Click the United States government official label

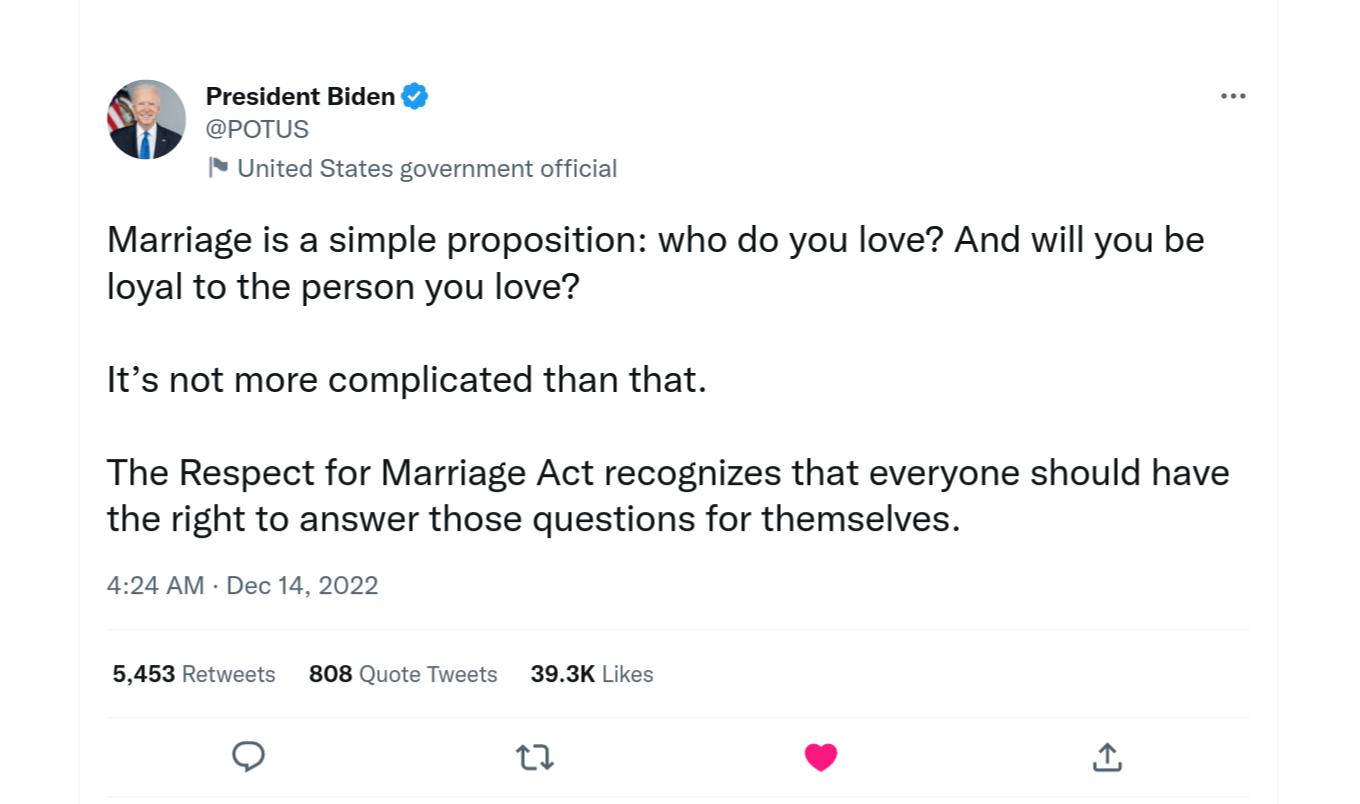(x=427, y=168)
